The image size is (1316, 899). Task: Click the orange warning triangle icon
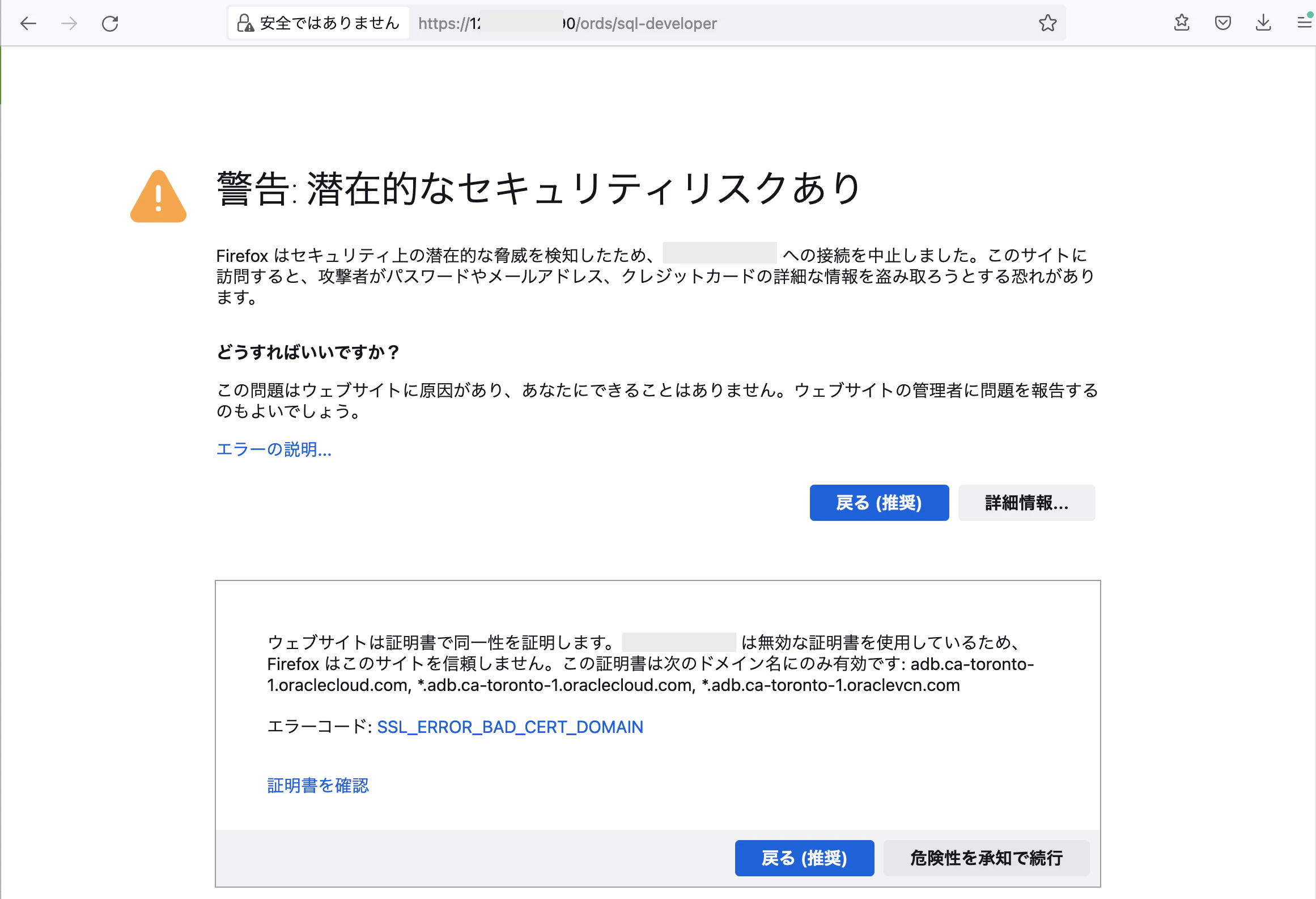pos(159,197)
